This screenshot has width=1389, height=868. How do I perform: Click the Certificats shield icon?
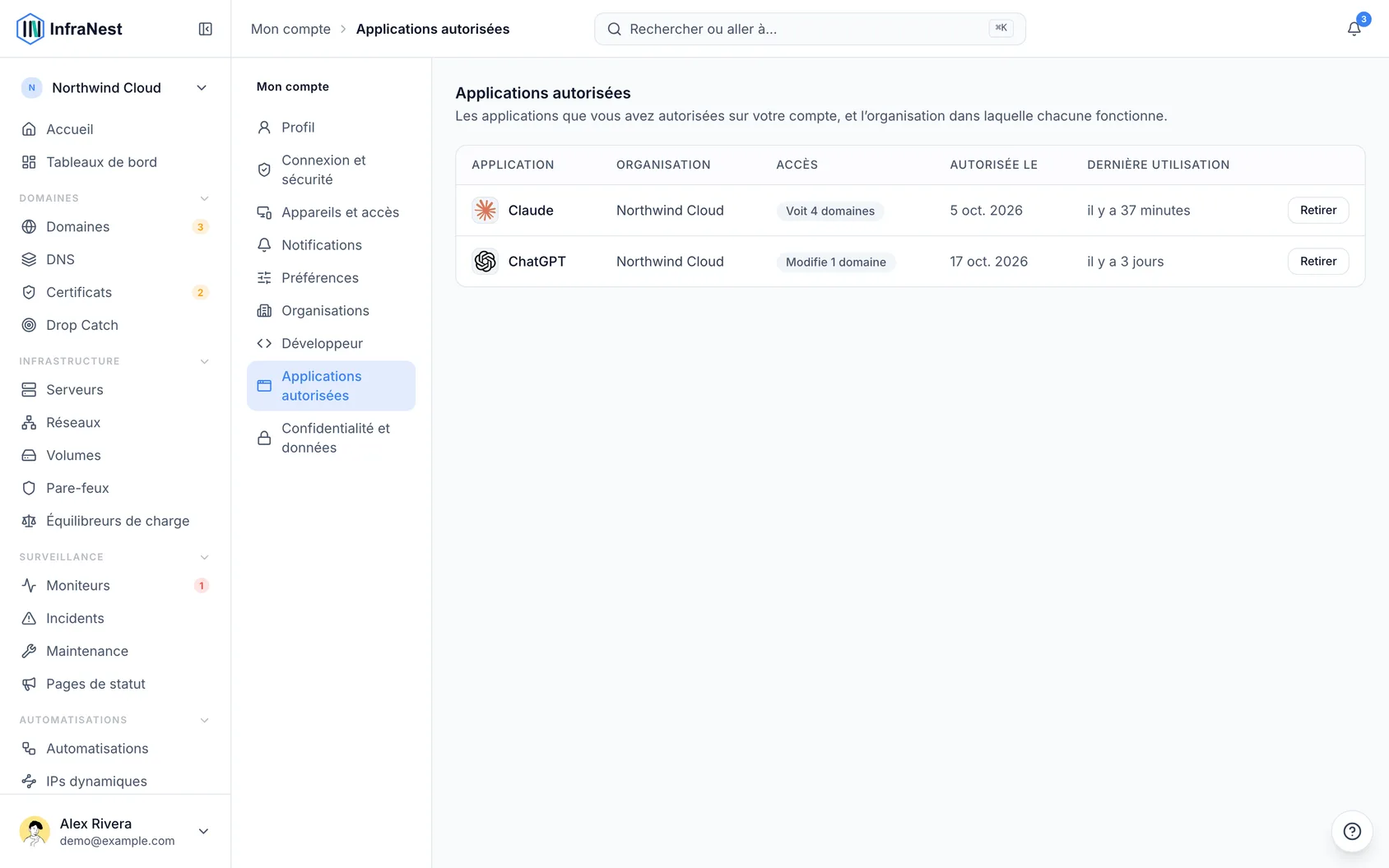[29, 293]
